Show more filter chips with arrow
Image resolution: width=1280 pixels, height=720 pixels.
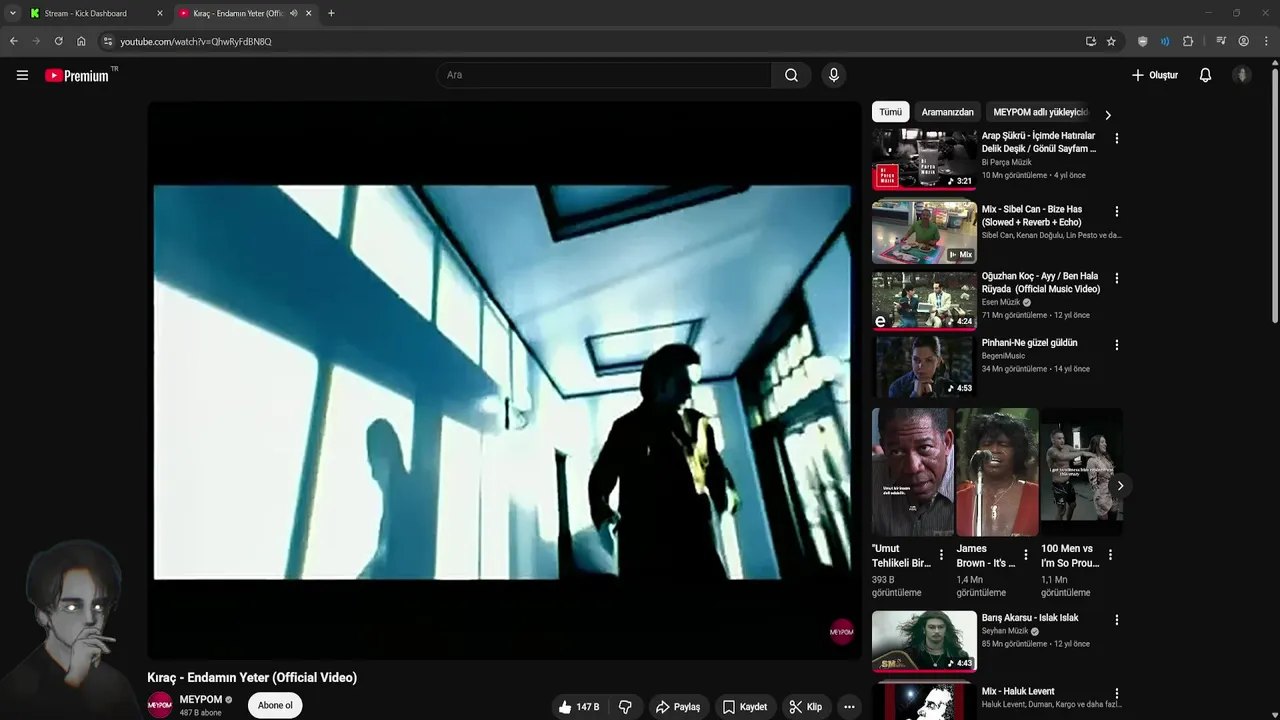pyautogui.click(x=1107, y=114)
